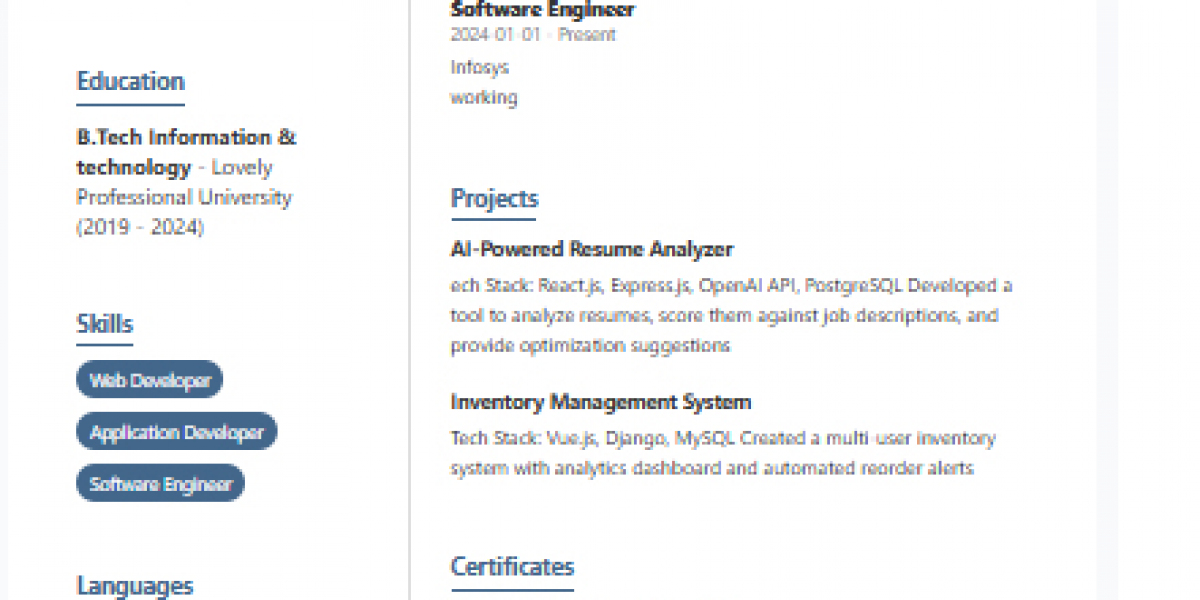
Task: Select the Skills section heading
Action: pyautogui.click(x=104, y=324)
